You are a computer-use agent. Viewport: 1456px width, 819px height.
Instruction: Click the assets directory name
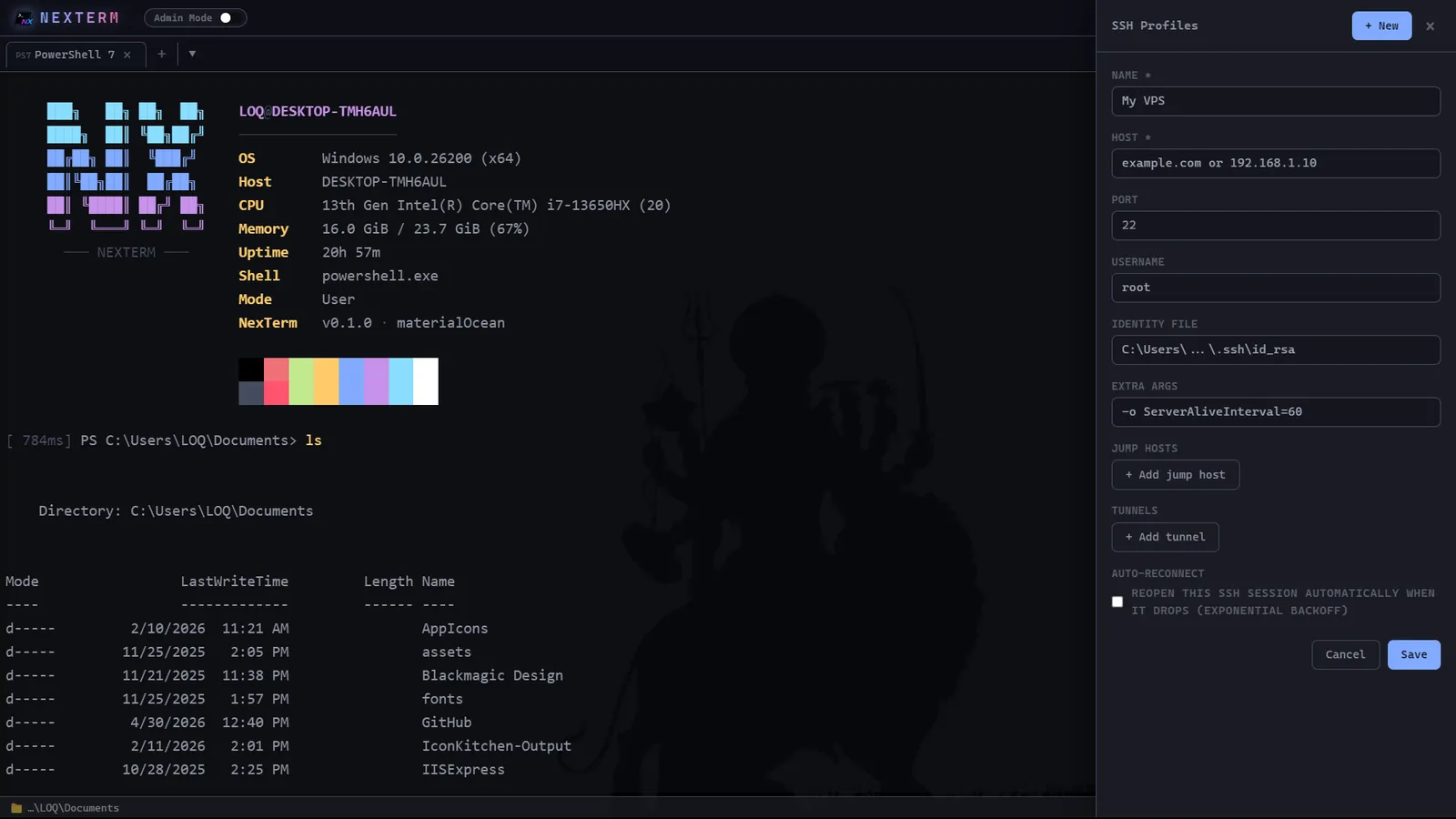pyautogui.click(x=446, y=652)
